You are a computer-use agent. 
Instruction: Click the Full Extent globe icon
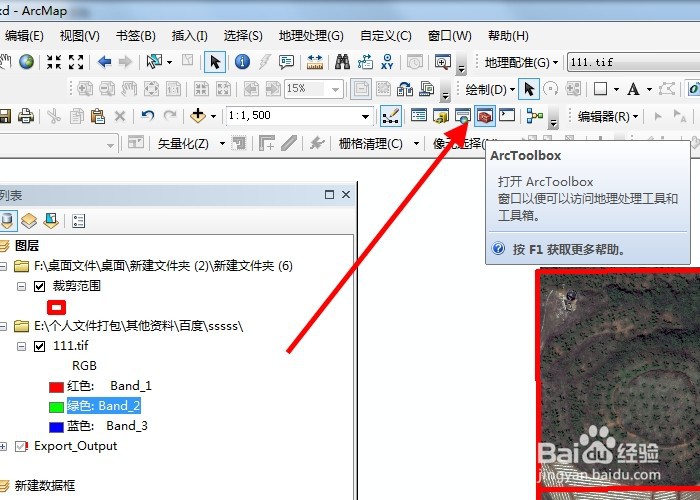27,62
